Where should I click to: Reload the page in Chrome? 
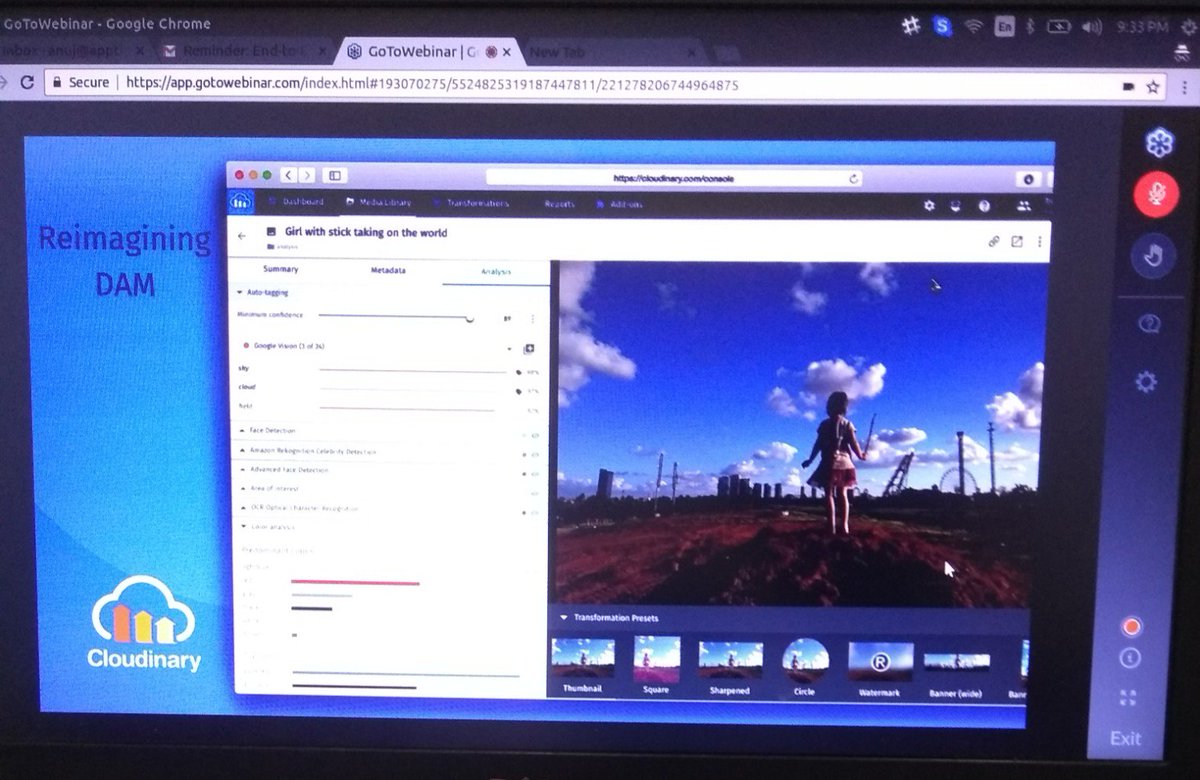pyautogui.click(x=27, y=83)
